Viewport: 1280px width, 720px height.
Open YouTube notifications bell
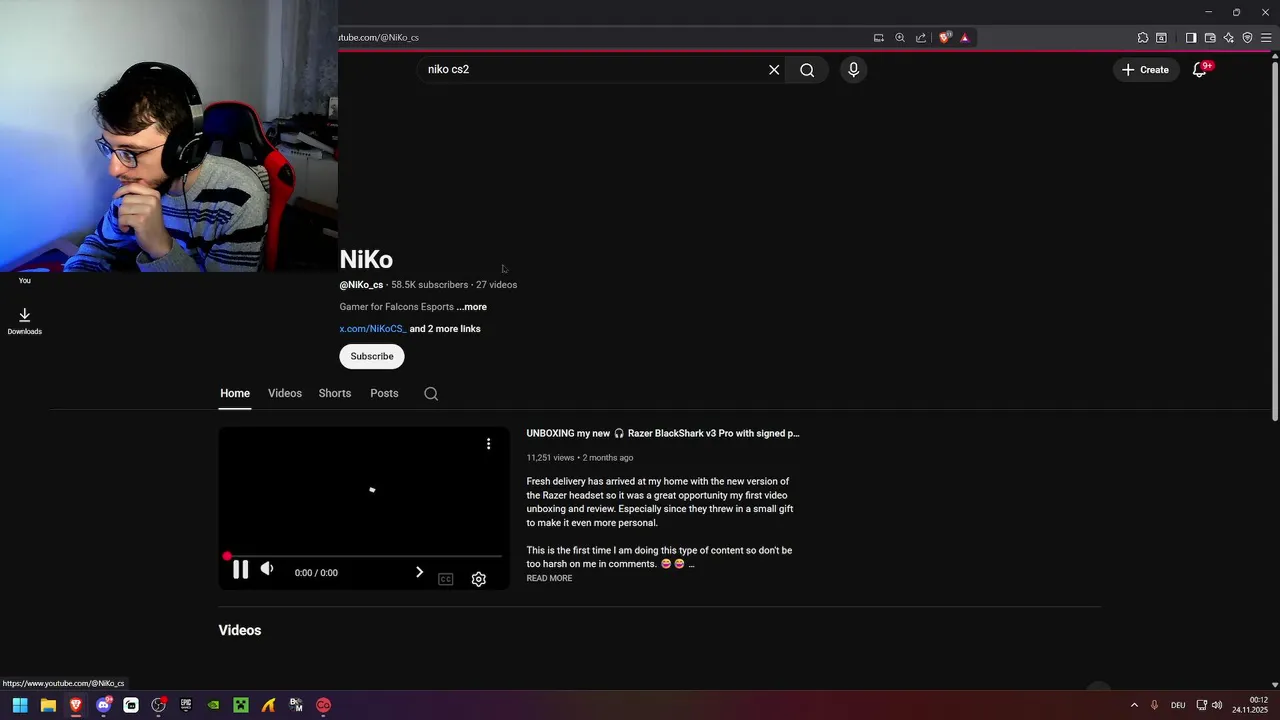(1200, 69)
